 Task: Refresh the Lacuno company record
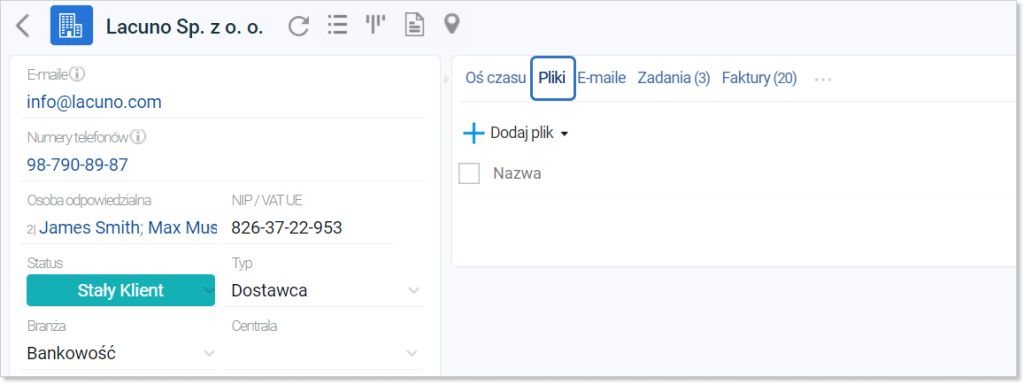tap(298, 26)
